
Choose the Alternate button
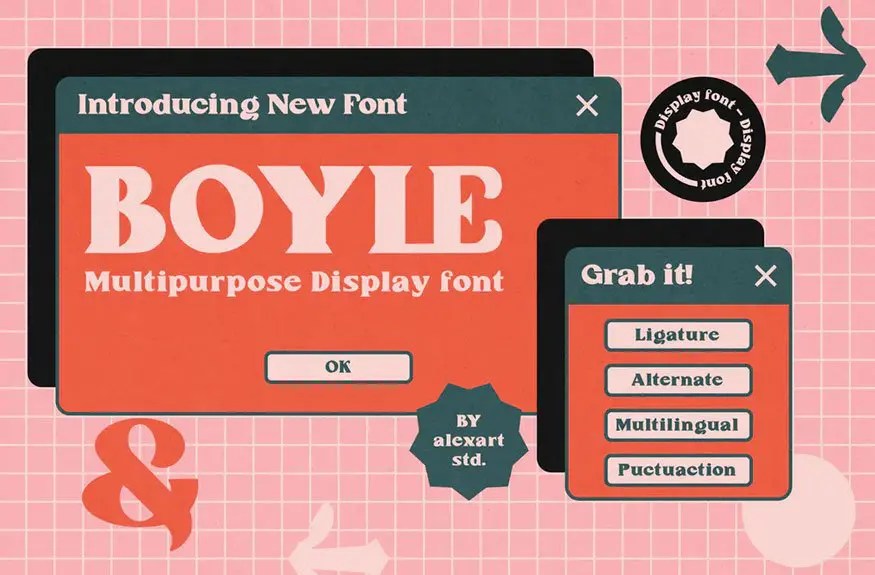(679, 380)
